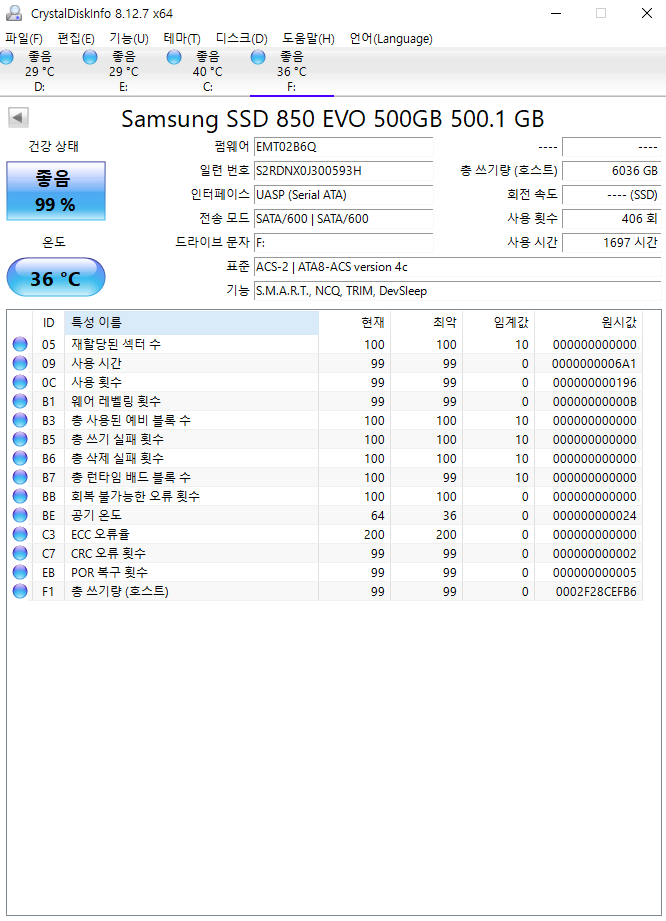Click status icon for attribute F1

[x=20, y=591]
